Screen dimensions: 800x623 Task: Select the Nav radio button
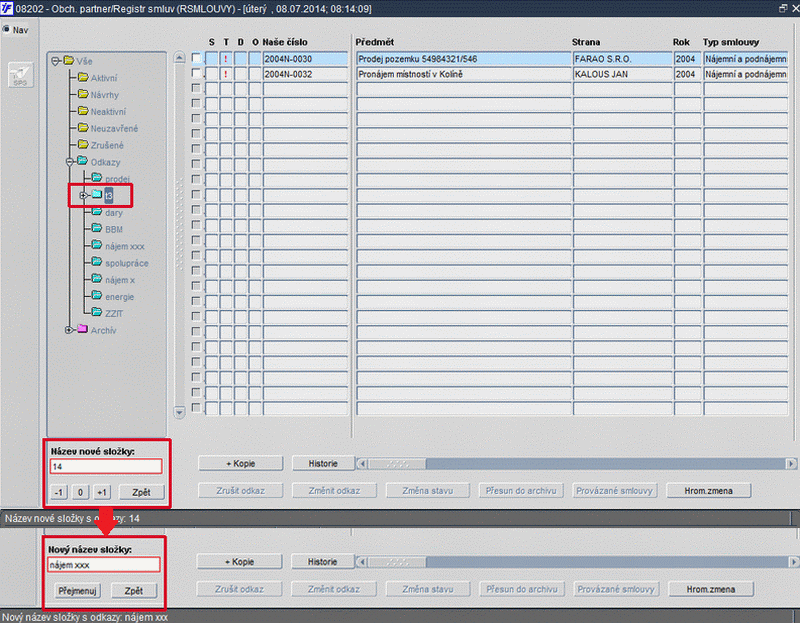tap(6, 29)
